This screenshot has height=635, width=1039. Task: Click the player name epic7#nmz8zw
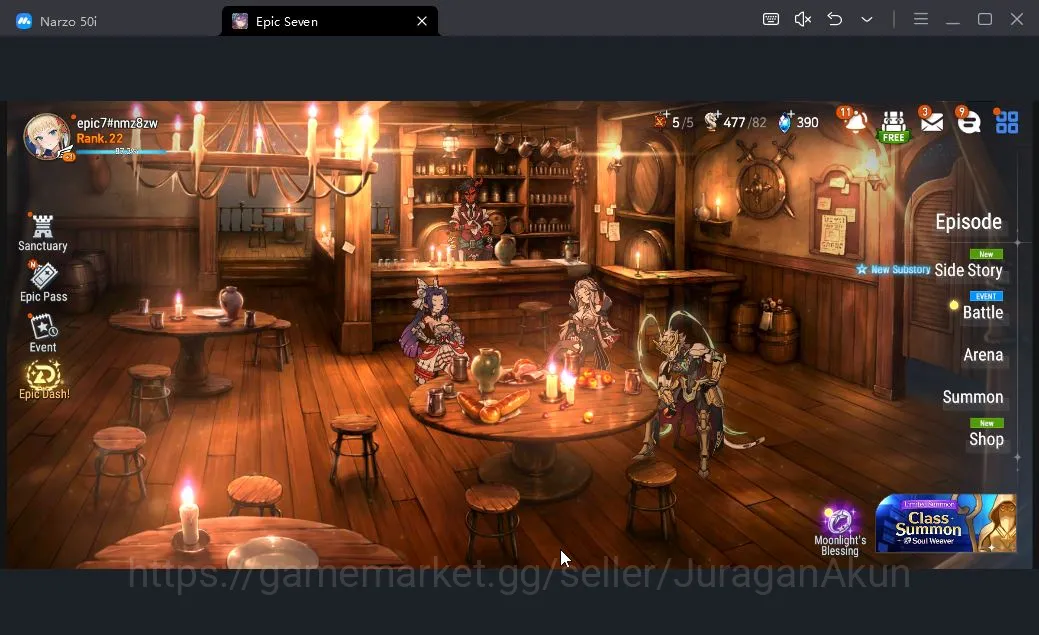[117, 123]
